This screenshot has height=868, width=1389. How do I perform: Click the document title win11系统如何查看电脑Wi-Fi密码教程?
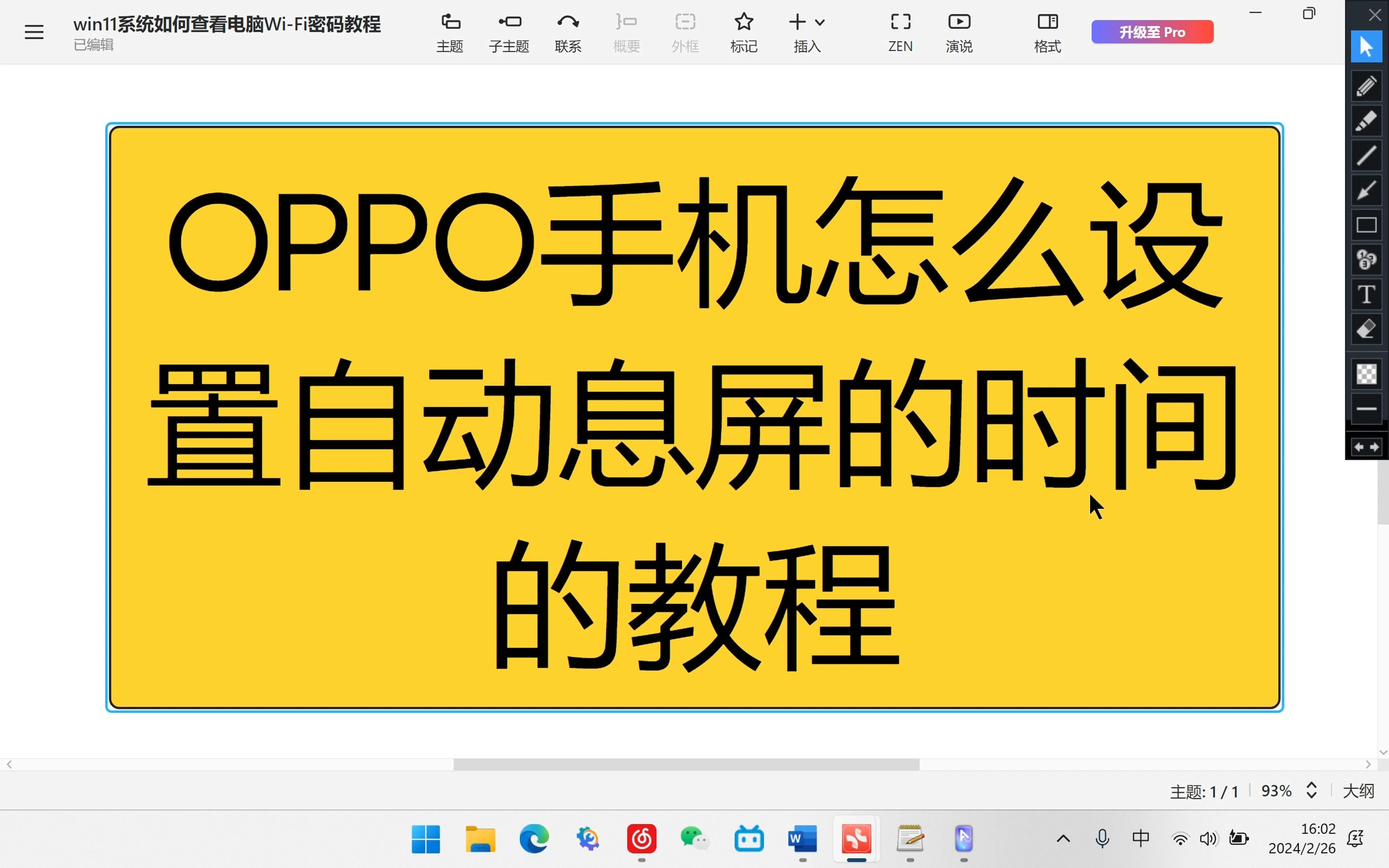[227, 24]
